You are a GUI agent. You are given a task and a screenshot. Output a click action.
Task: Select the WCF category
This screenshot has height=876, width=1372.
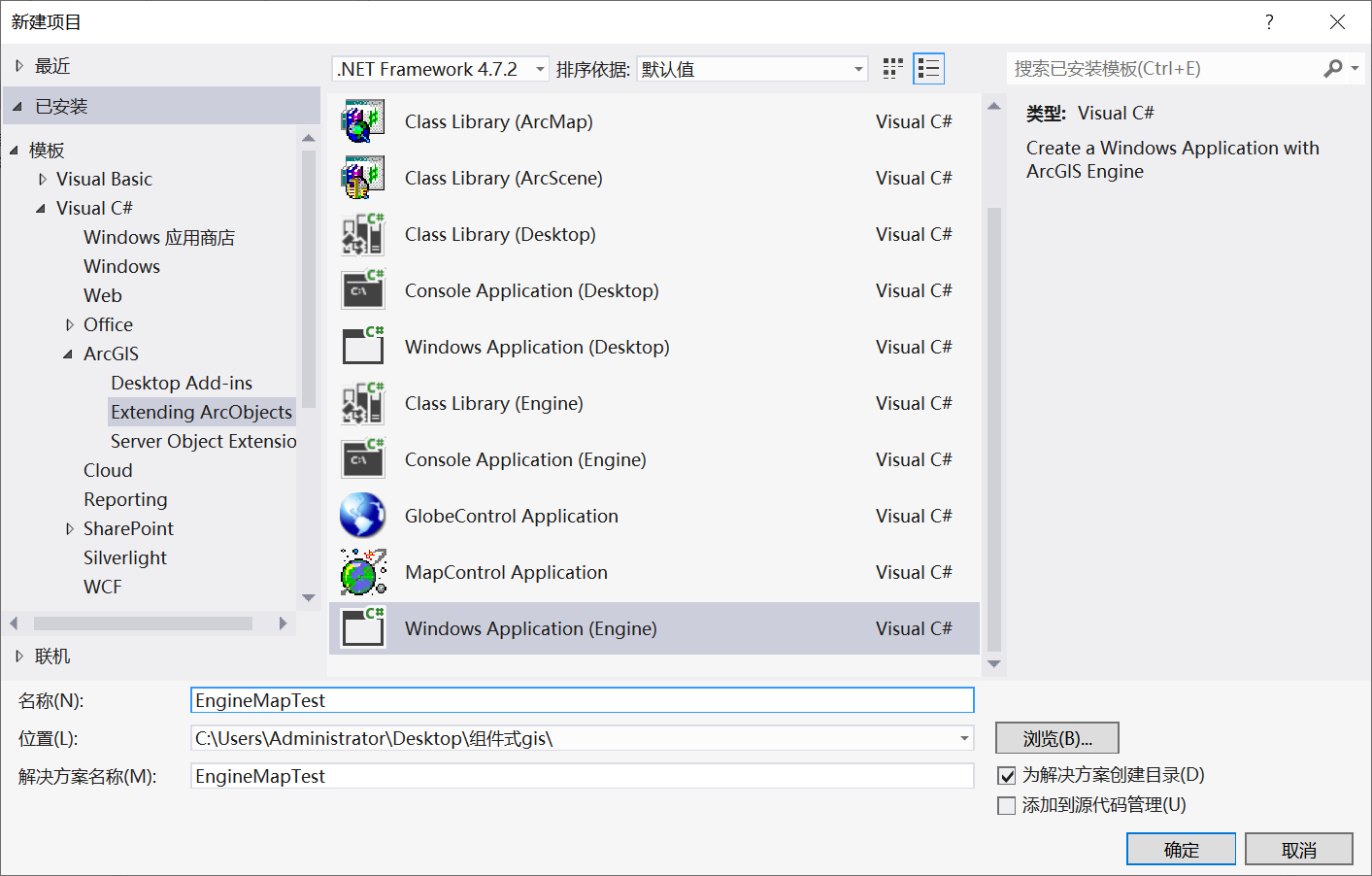(x=103, y=587)
